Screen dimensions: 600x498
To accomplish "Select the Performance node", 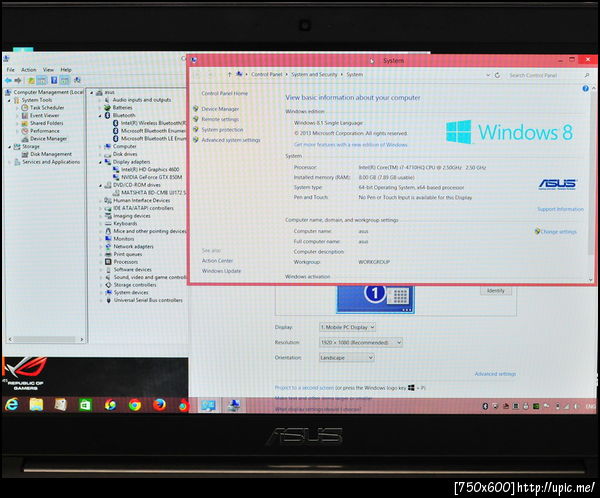I will click(45, 131).
